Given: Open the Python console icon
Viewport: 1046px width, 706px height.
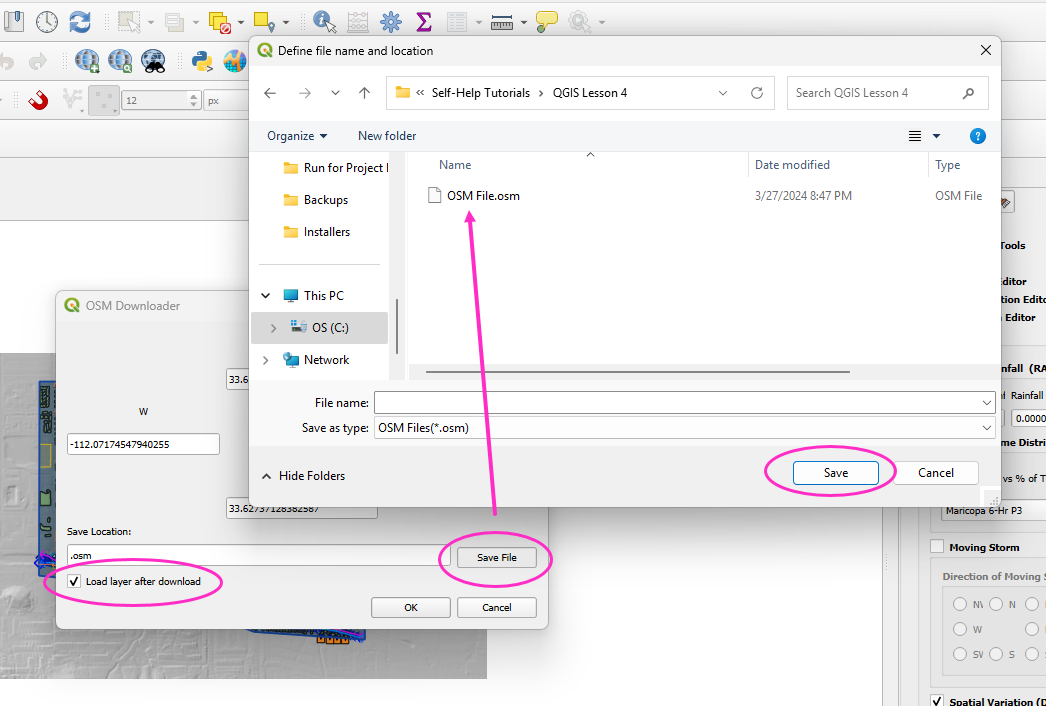Looking at the screenshot, I should click(x=202, y=61).
